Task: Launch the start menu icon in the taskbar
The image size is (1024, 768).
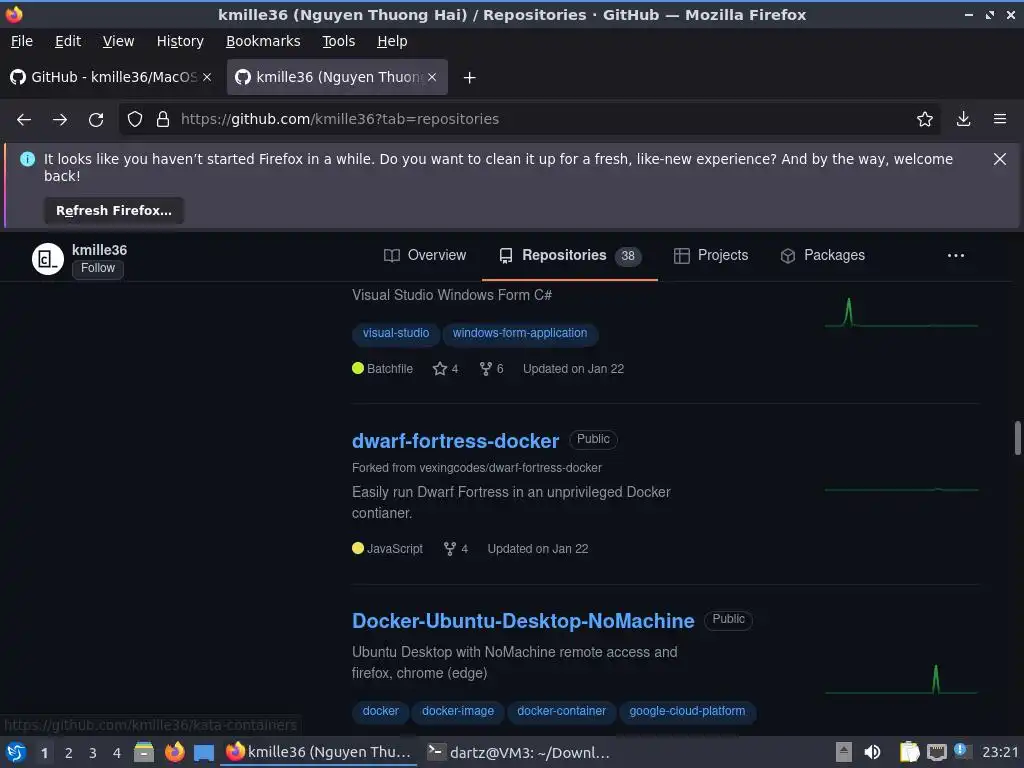Action: coord(16,752)
